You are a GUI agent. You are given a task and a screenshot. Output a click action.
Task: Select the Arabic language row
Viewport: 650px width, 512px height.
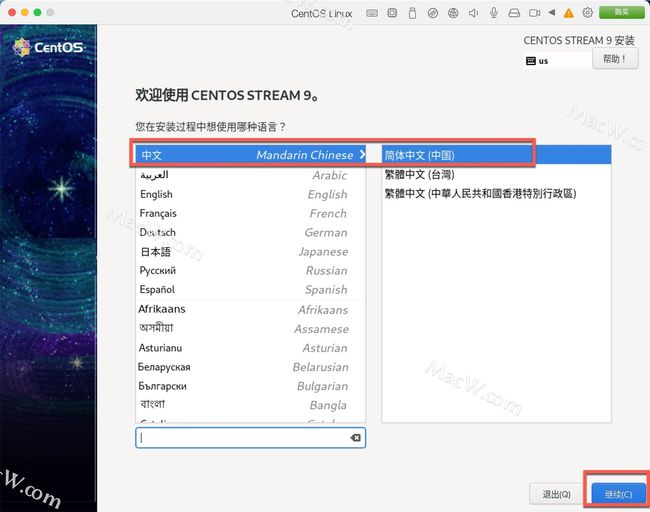(x=250, y=175)
